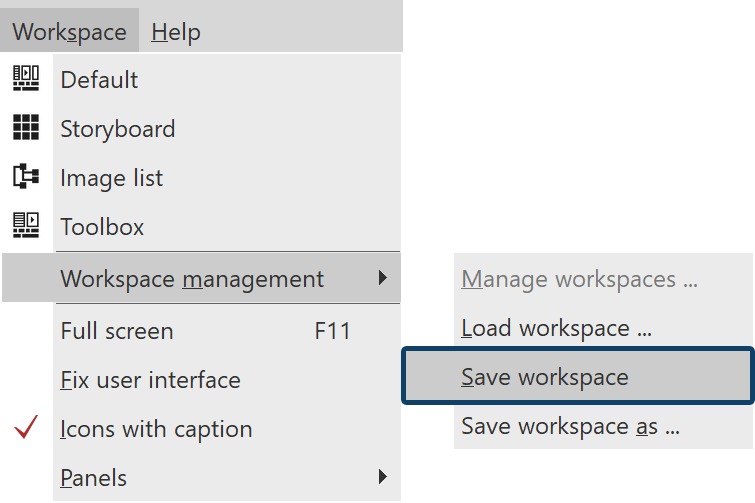Open the Panels menu entry text
The height and width of the screenshot is (503, 755).
[94, 478]
